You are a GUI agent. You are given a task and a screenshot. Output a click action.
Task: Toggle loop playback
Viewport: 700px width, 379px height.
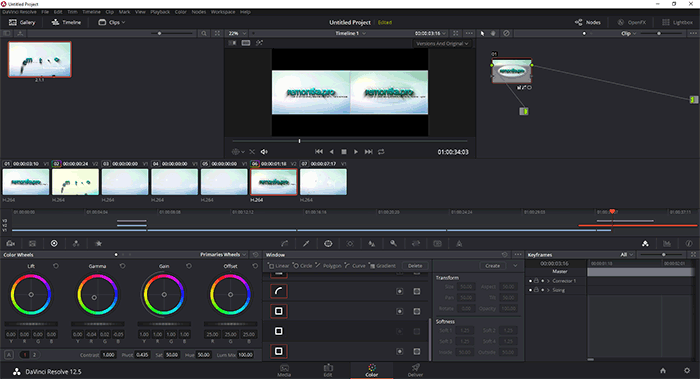381,152
